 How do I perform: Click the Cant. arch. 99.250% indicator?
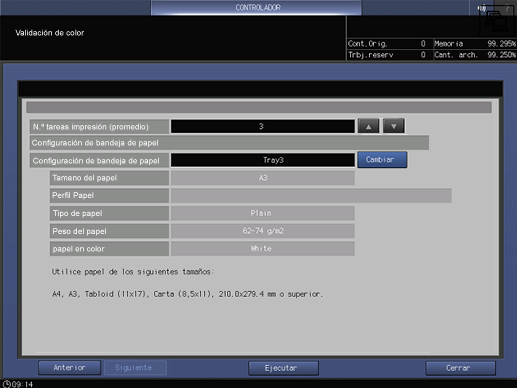tap(475, 55)
